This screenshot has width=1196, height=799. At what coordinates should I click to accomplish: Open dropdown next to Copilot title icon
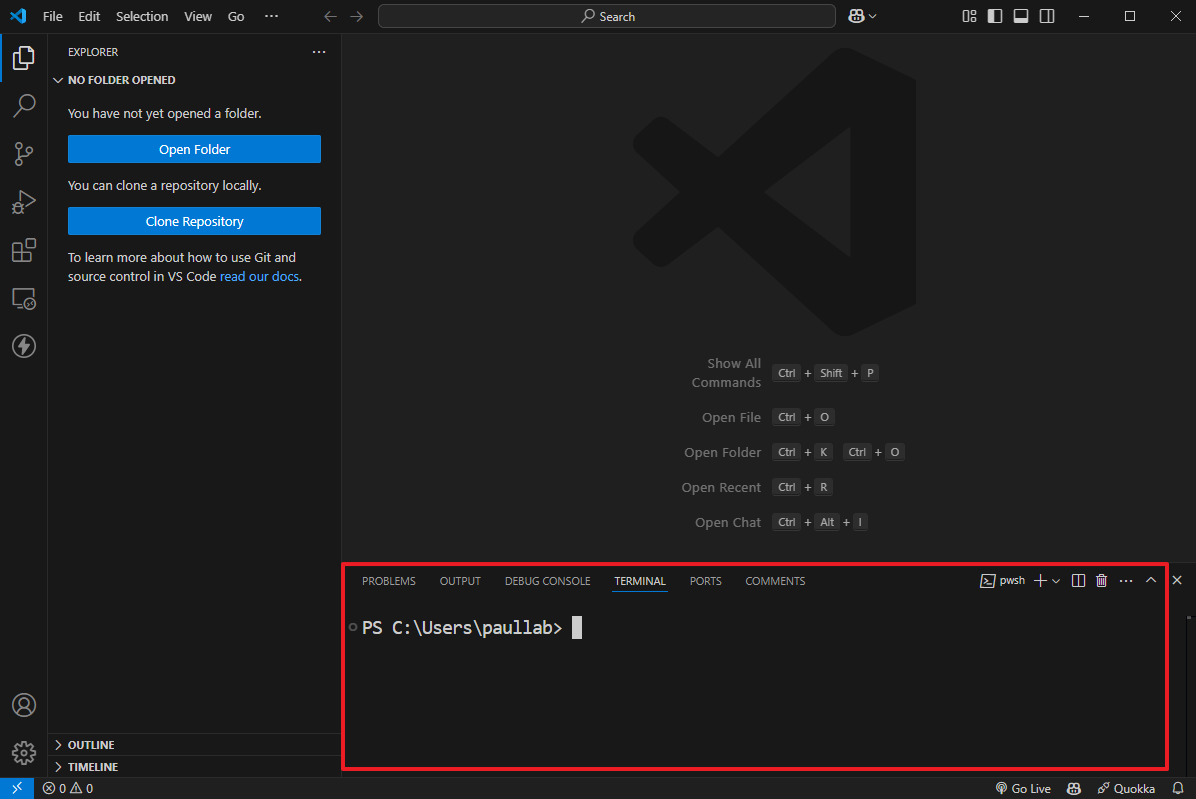[873, 16]
